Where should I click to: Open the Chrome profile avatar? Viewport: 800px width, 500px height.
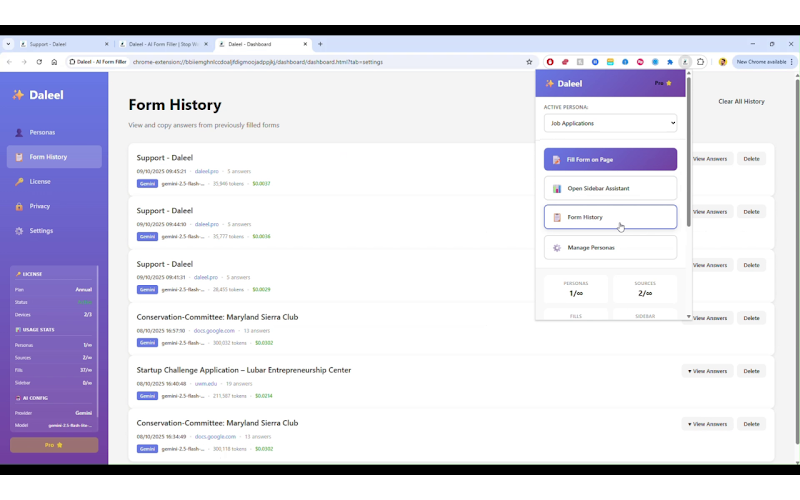[x=722, y=62]
